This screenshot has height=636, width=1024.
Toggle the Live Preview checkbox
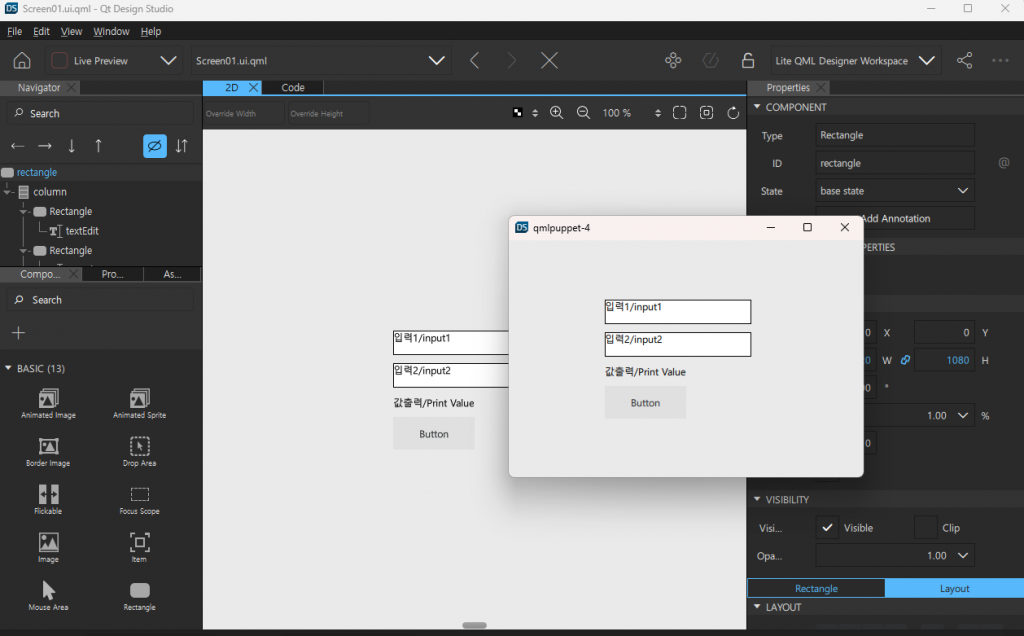tap(59, 61)
